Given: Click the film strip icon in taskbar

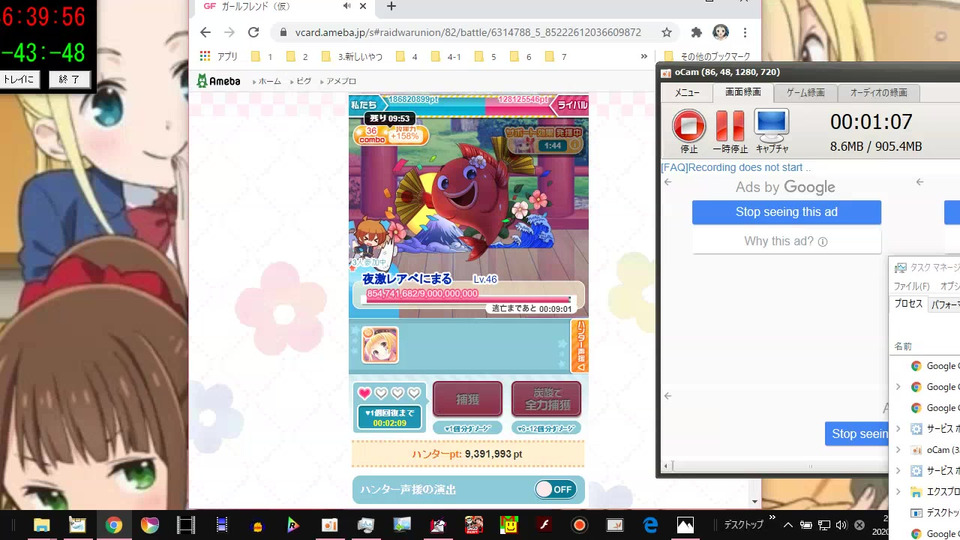Looking at the screenshot, I should tap(186, 525).
